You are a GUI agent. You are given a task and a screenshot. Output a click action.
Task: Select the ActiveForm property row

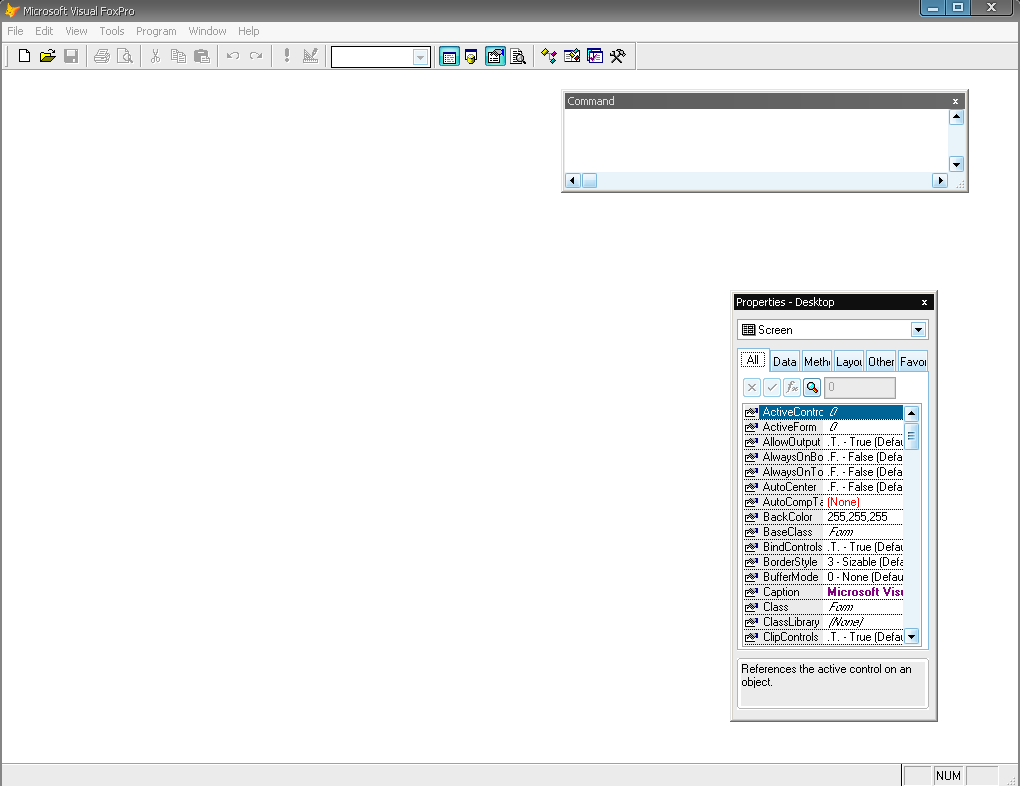pyautogui.click(x=824, y=427)
